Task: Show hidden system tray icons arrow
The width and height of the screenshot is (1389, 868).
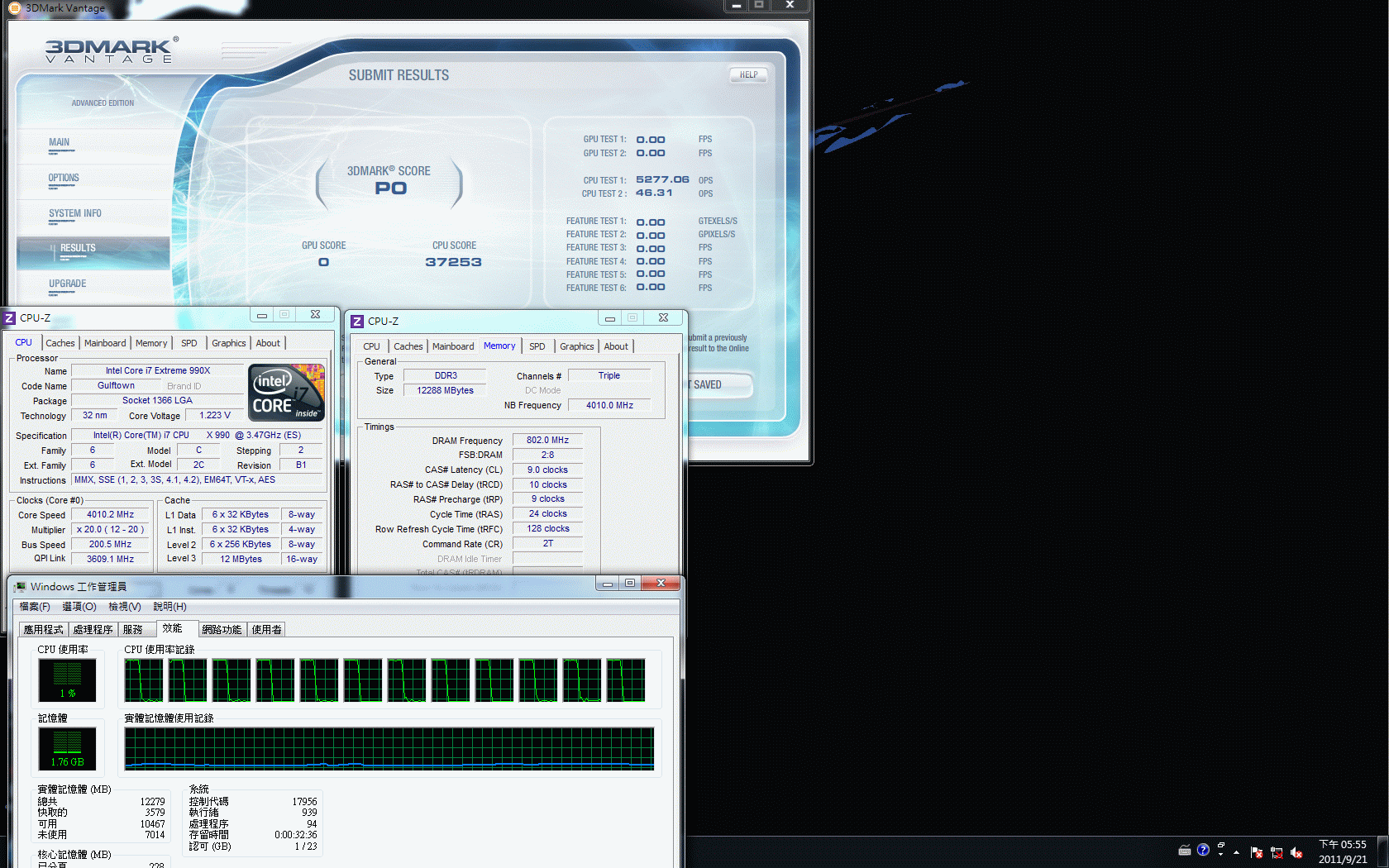Action: click(x=1236, y=852)
